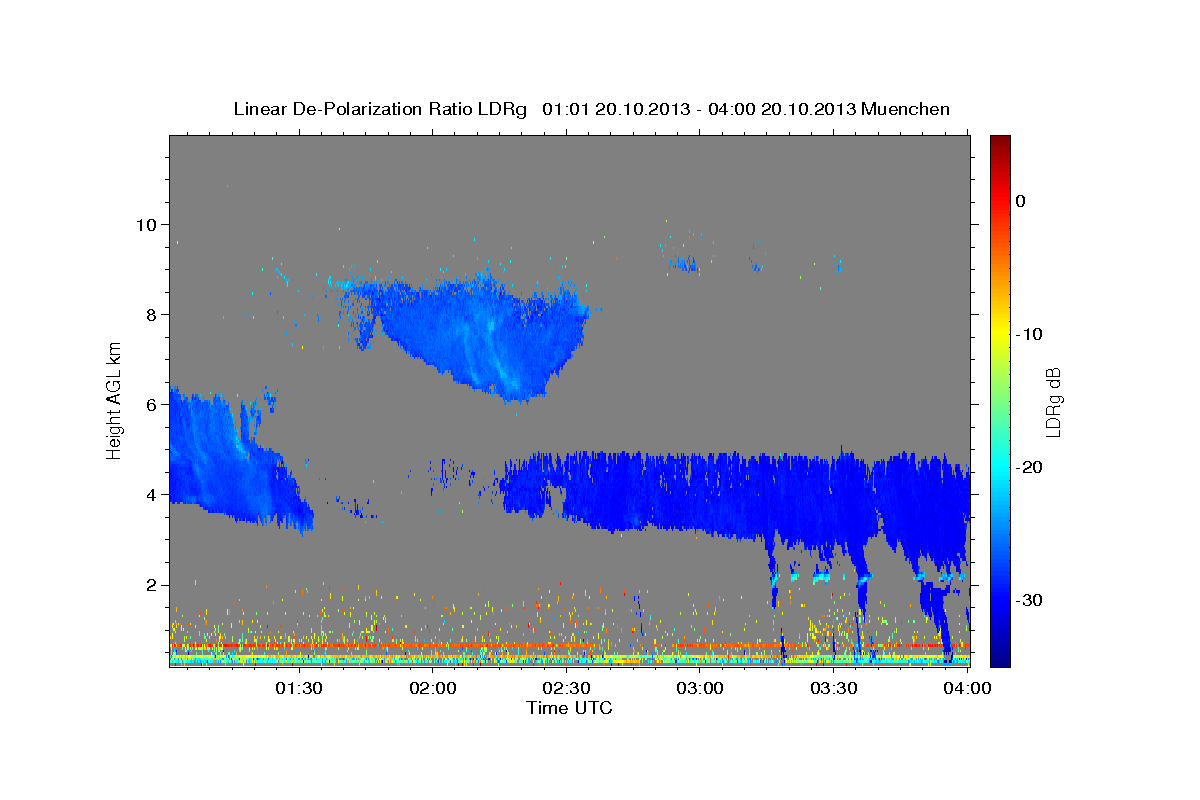Select the 02:00 time tick label
Screen dimensions: 1200x800
click(434, 688)
